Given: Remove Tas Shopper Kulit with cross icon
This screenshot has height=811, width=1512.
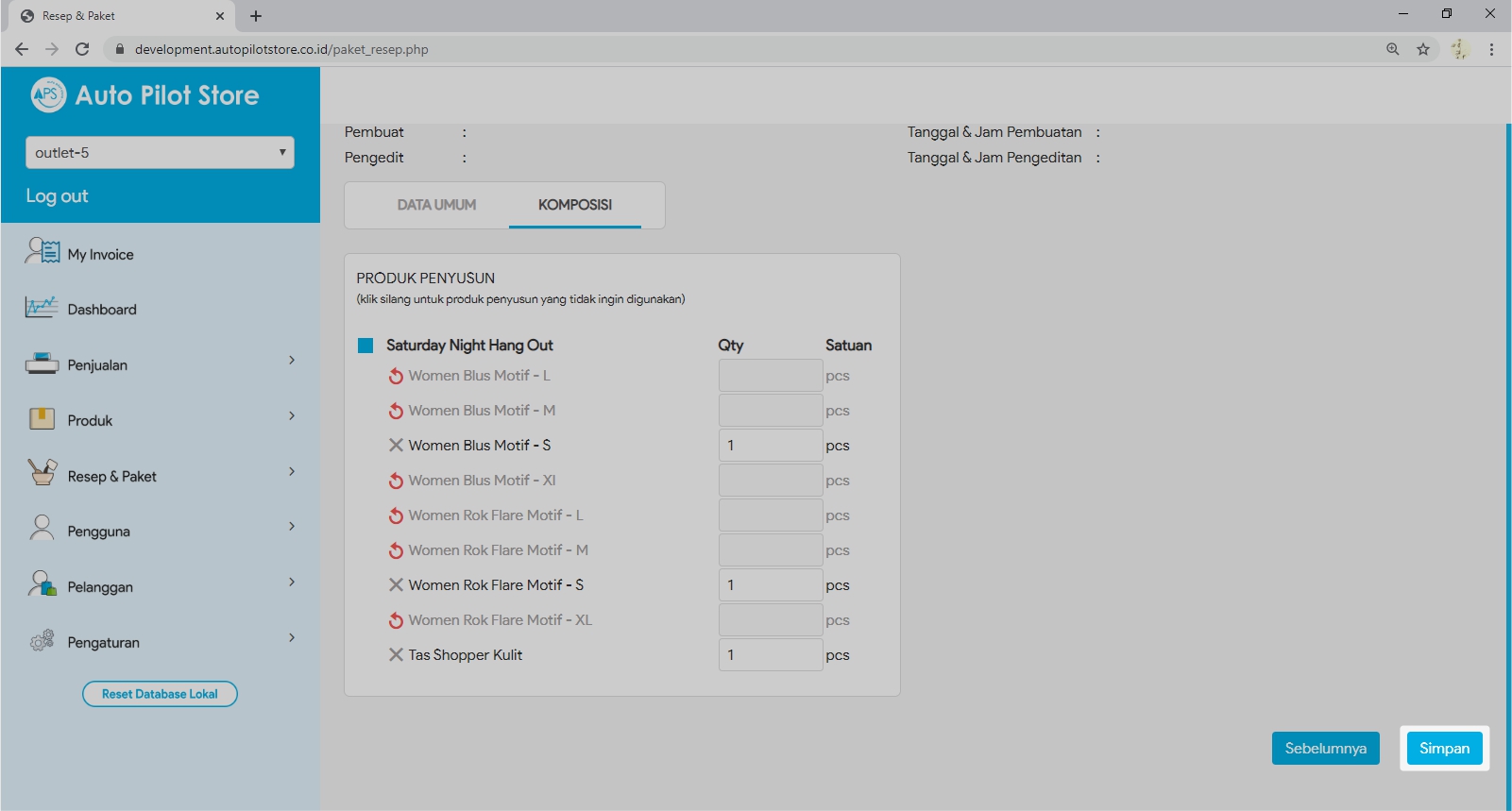Looking at the screenshot, I should click(396, 654).
